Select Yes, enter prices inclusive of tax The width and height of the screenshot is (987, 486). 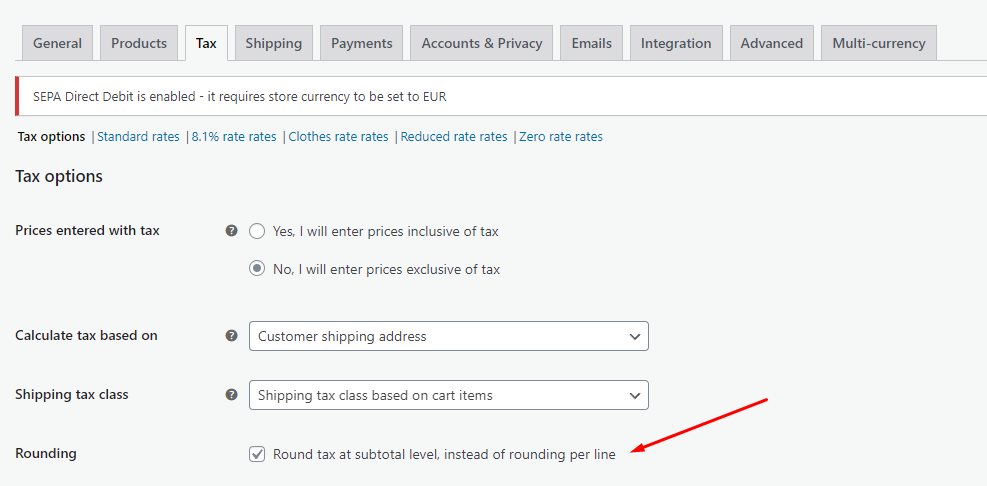[x=257, y=232]
